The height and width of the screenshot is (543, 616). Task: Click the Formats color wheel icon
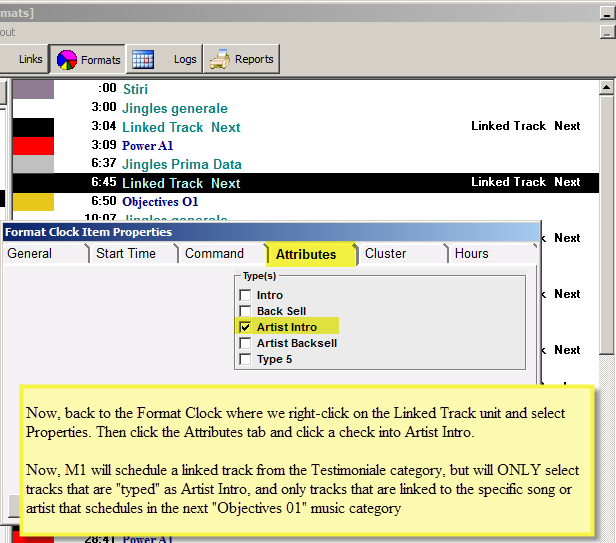pyautogui.click(x=67, y=60)
